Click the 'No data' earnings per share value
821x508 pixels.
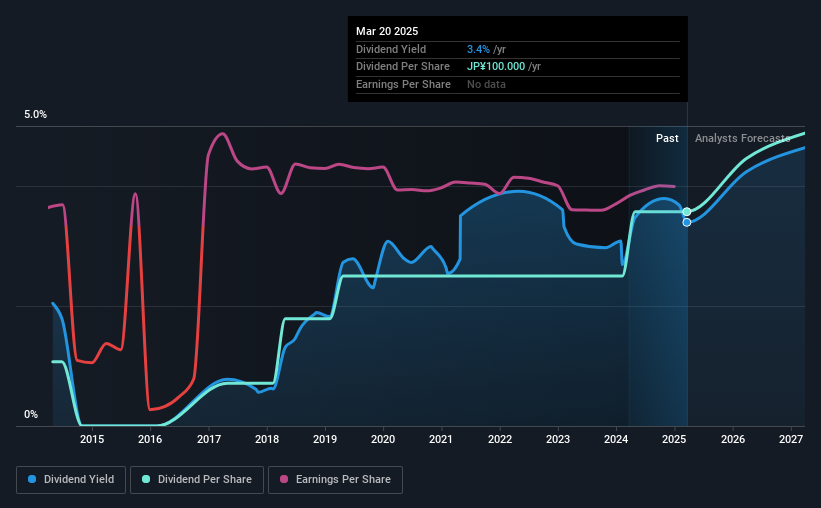click(486, 84)
